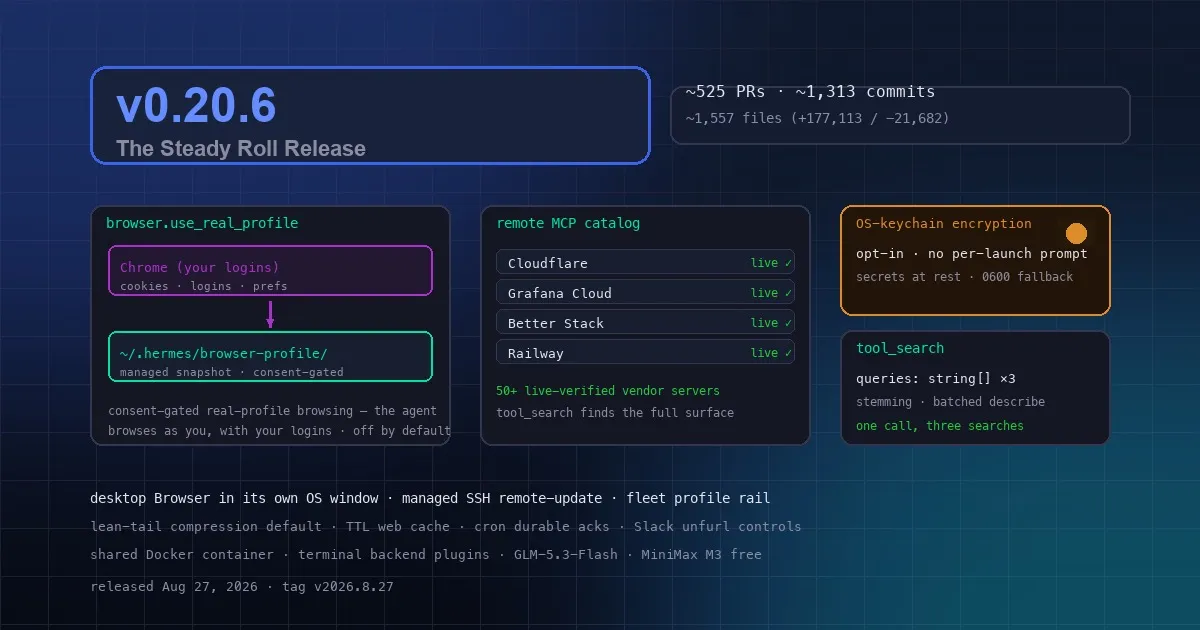Click 'one call, three searches' green text
This screenshot has width=1200, height=630.
coord(940,425)
